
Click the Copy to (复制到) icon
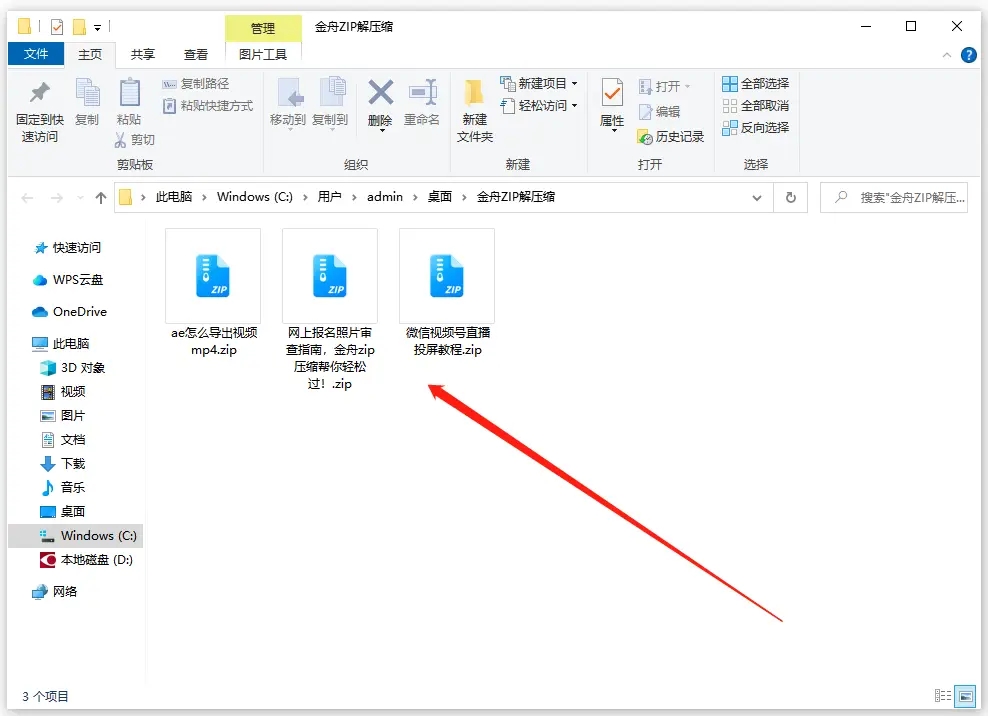tap(332, 93)
